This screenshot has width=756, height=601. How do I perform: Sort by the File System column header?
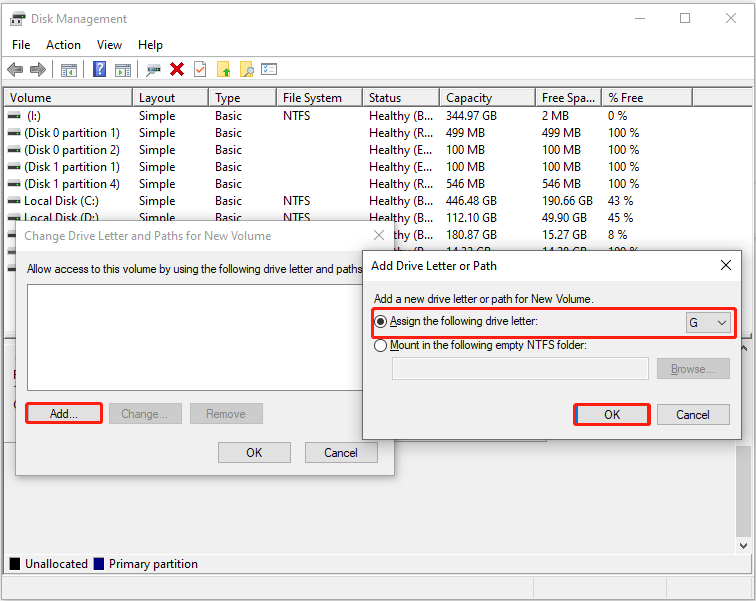click(319, 98)
